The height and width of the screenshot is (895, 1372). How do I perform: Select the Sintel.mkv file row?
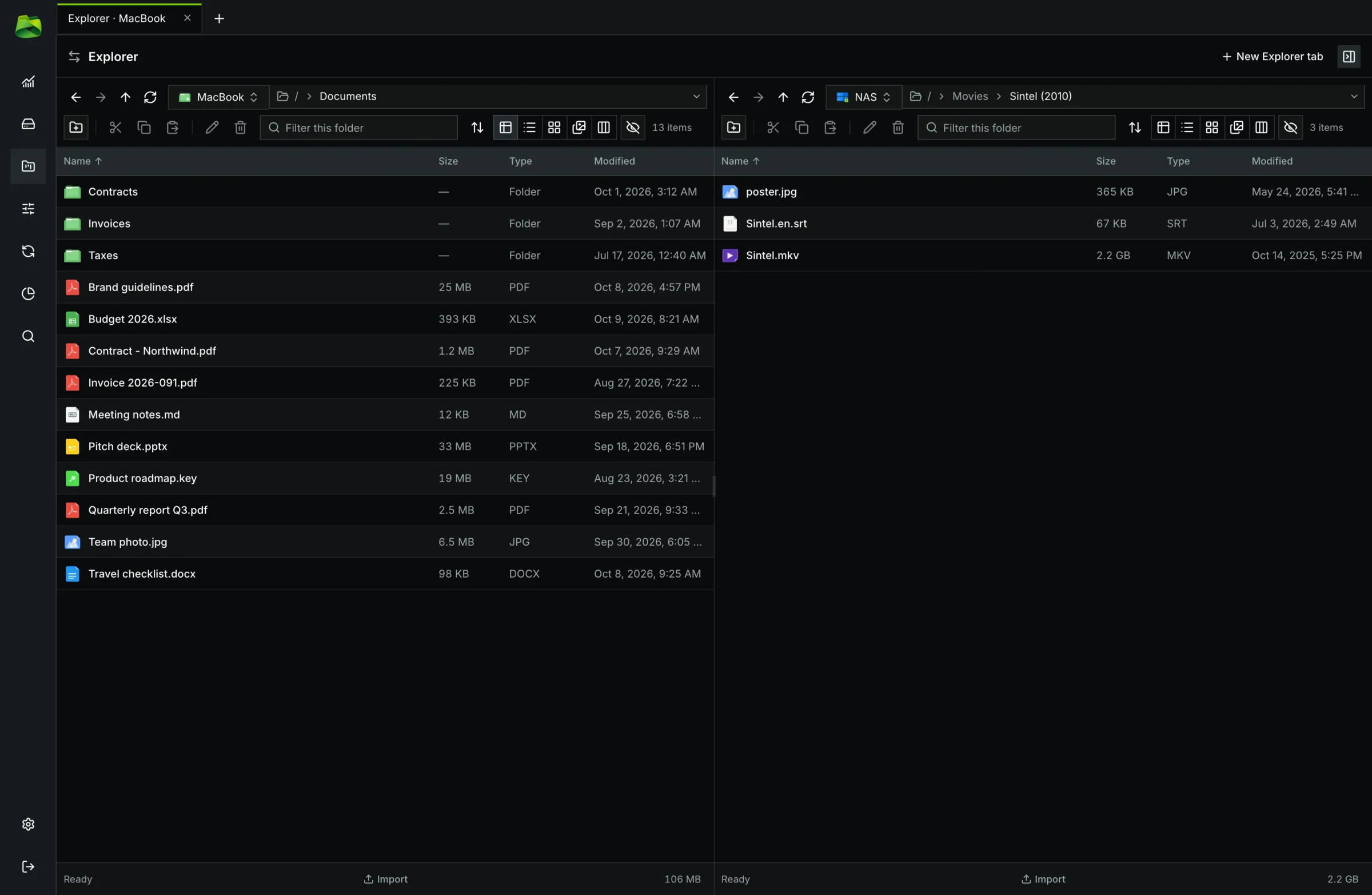[1043, 256]
